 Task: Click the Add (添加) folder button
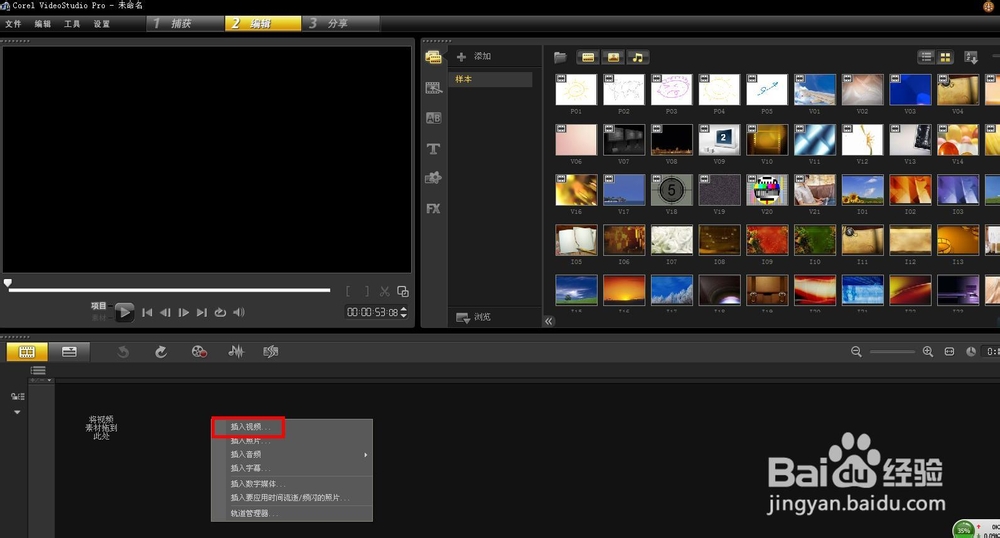pos(474,57)
